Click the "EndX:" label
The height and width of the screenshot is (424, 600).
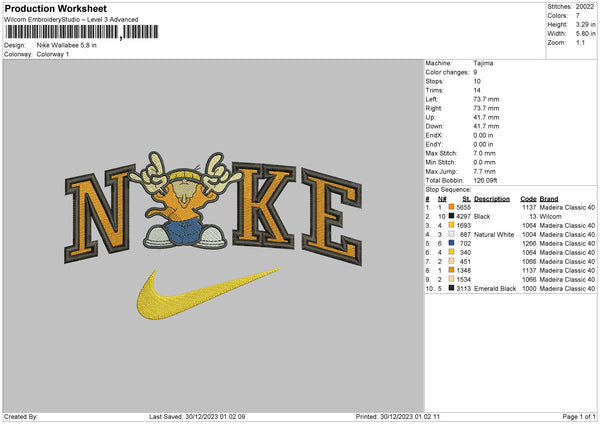click(x=434, y=135)
